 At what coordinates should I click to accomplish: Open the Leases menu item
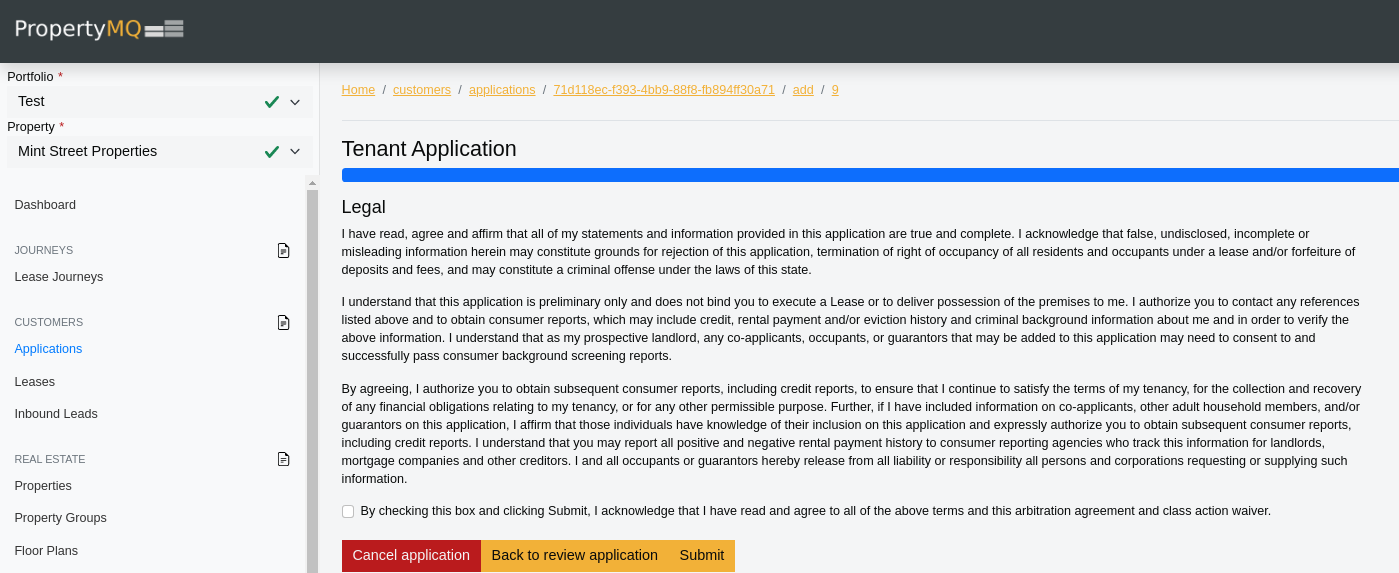35,382
